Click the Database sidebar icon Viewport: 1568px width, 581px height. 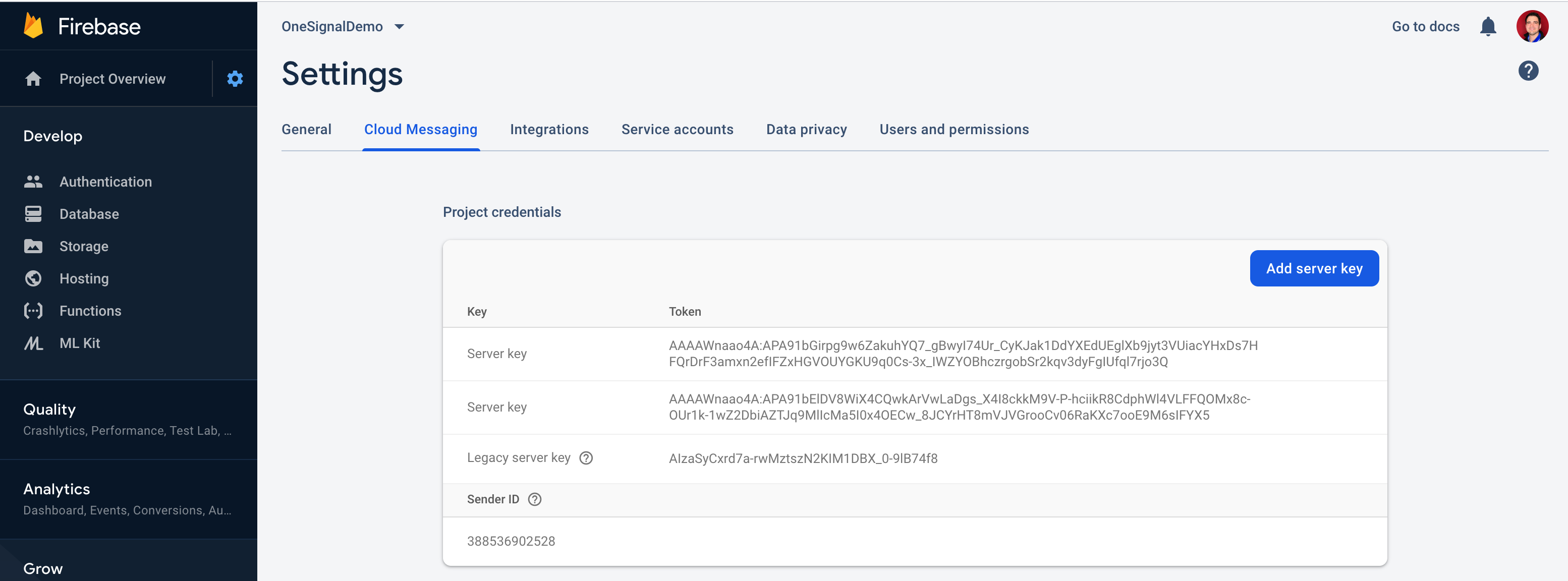[x=33, y=213]
